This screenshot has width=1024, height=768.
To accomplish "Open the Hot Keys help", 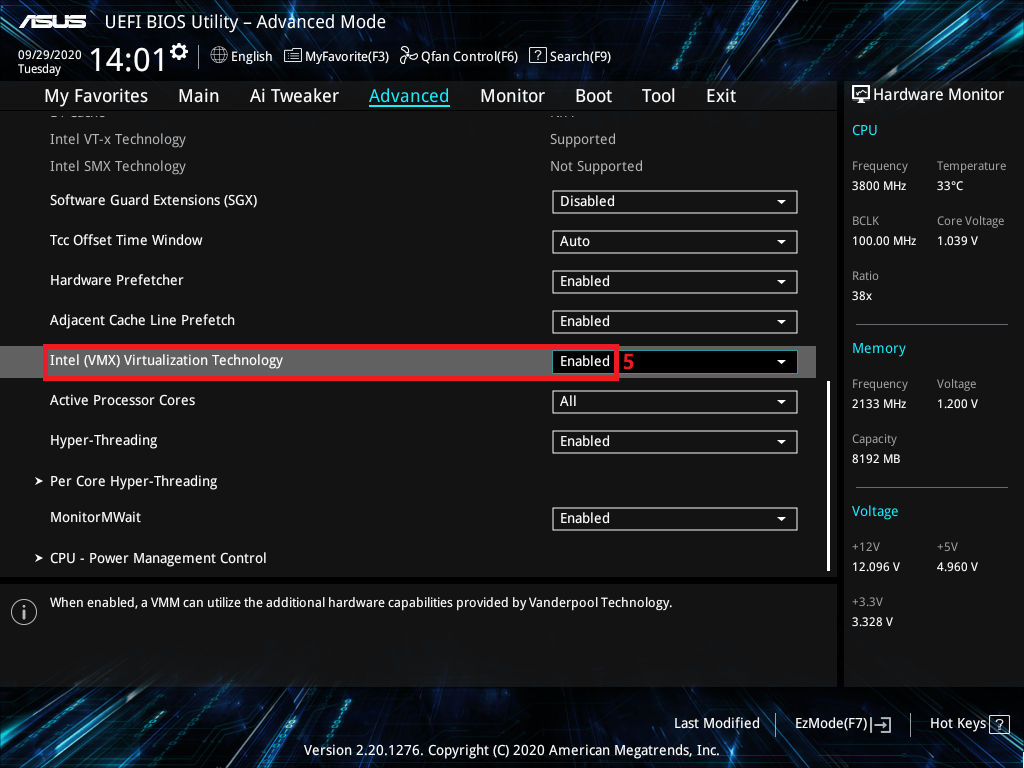I will click(x=970, y=723).
